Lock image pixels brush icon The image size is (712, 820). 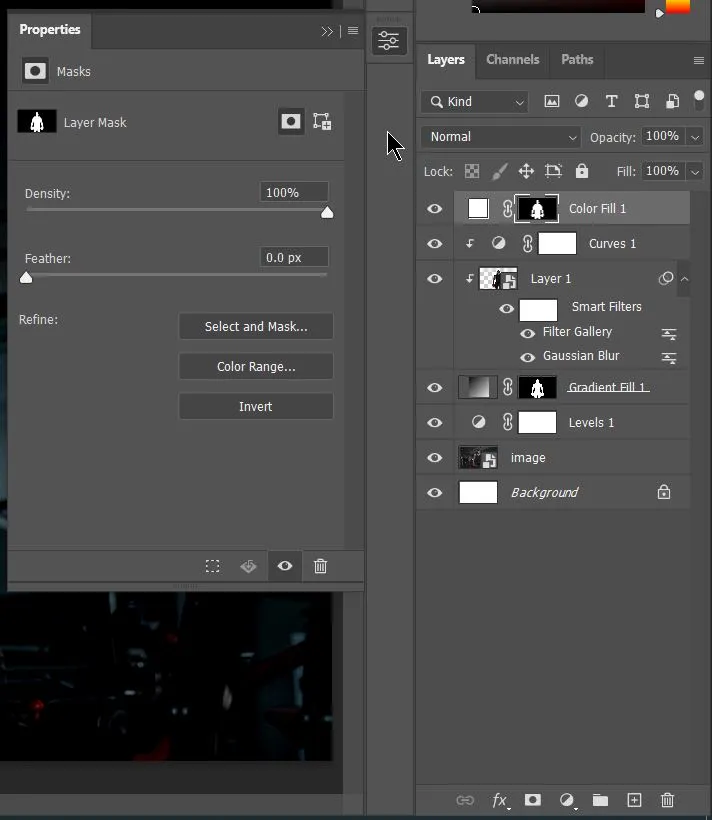(500, 171)
